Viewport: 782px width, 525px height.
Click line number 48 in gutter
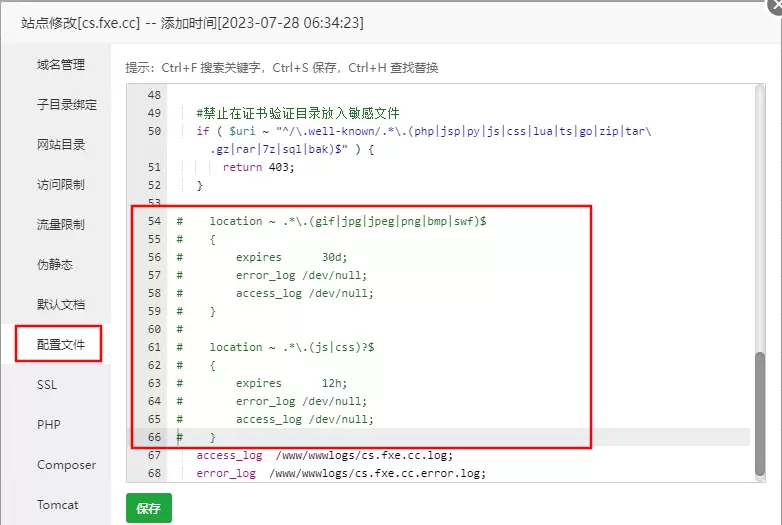pyautogui.click(x=154, y=95)
